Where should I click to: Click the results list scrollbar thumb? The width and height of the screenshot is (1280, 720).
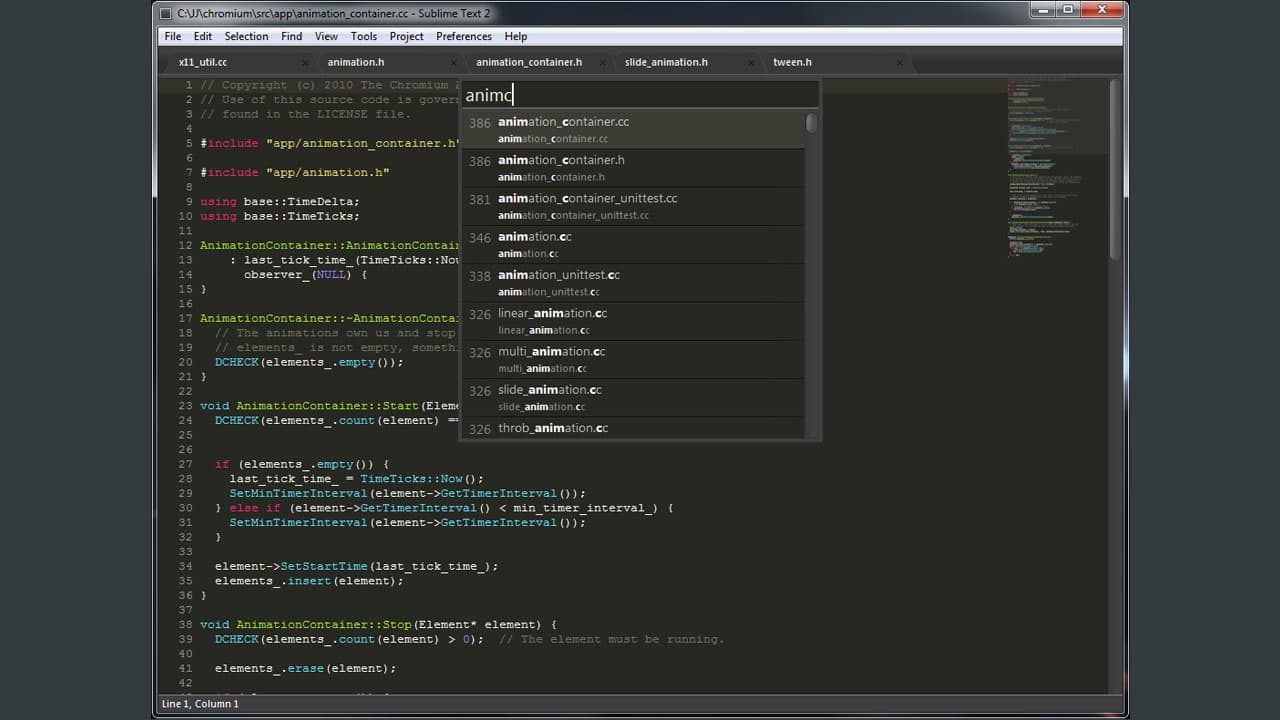pyautogui.click(x=811, y=122)
